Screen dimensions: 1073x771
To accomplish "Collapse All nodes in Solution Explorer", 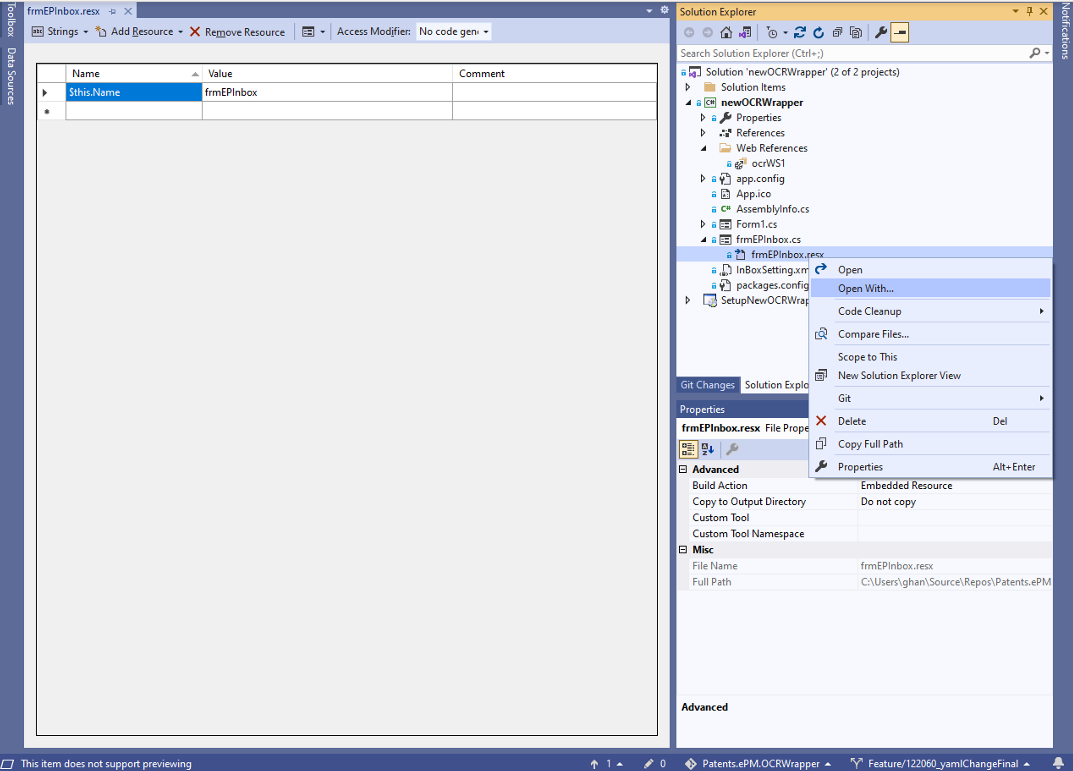I will click(x=838, y=32).
